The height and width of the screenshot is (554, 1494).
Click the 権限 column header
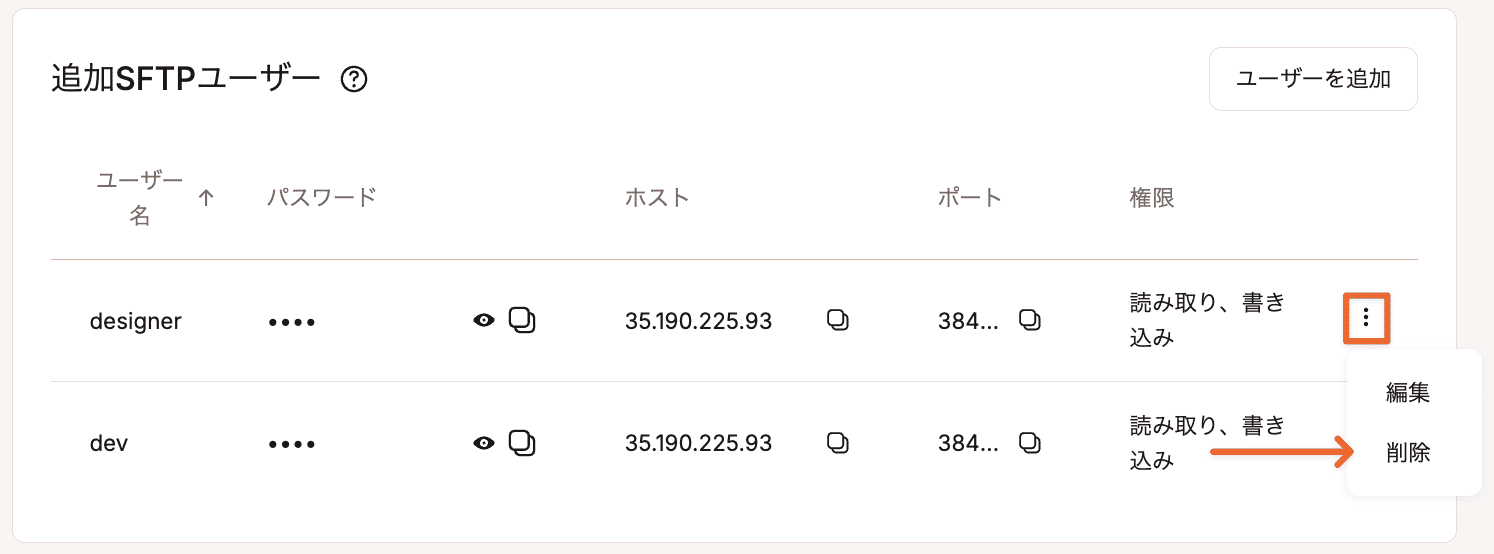click(x=1151, y=198)
